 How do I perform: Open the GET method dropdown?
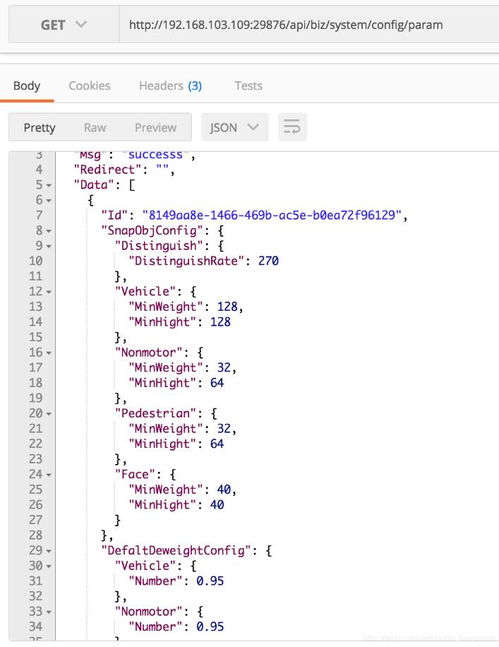pos(64,25)
